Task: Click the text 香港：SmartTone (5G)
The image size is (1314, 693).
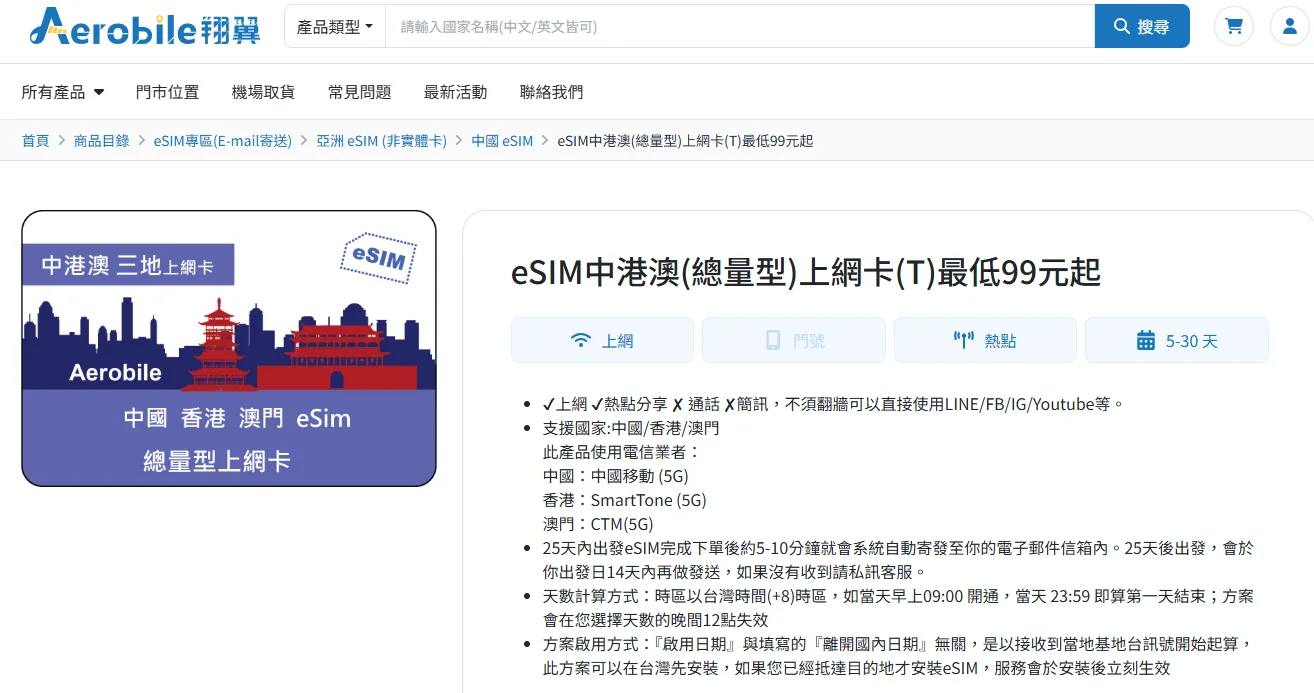Action: pyautogui.click(x=625, y=500)
